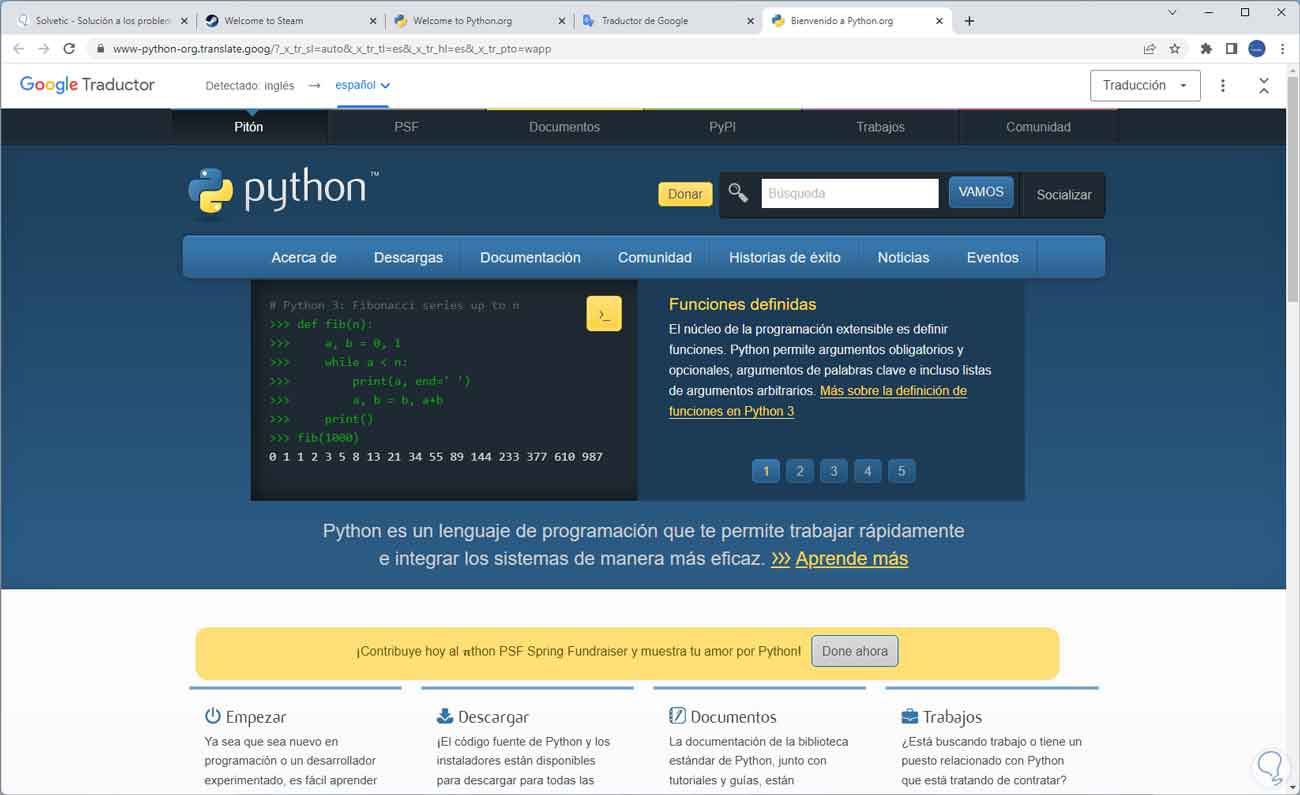Click the browser forward arrow
1300x795 pixels.
tap(43, 48)
